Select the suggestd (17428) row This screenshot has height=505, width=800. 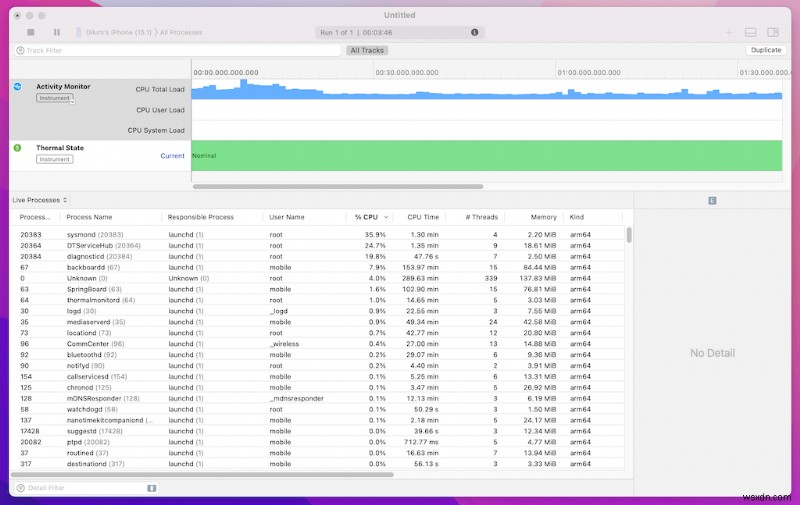(x=317, y=431)
